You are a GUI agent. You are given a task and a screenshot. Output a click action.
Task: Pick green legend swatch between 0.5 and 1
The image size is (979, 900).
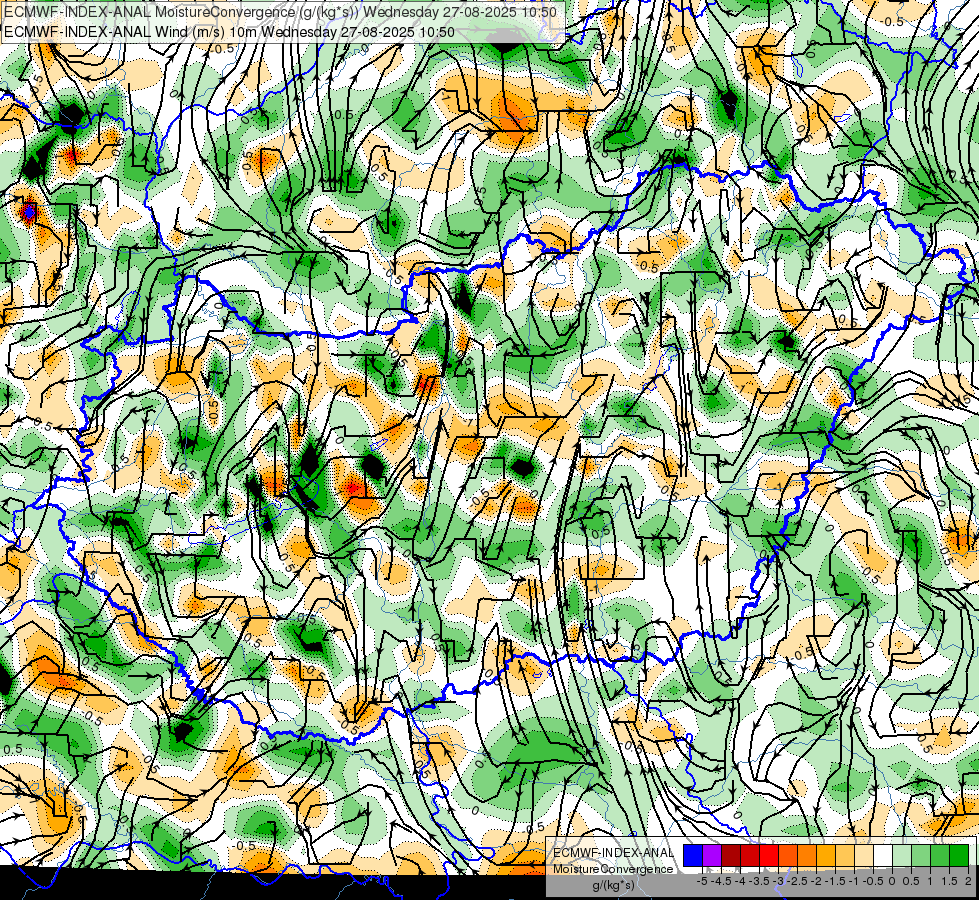tap(920, 855)
